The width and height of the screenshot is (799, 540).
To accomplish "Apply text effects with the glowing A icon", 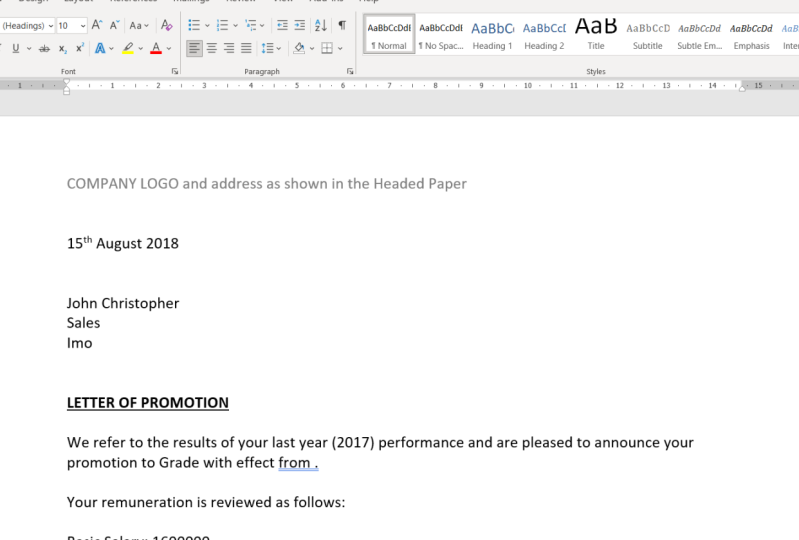I will coord(100,48).
